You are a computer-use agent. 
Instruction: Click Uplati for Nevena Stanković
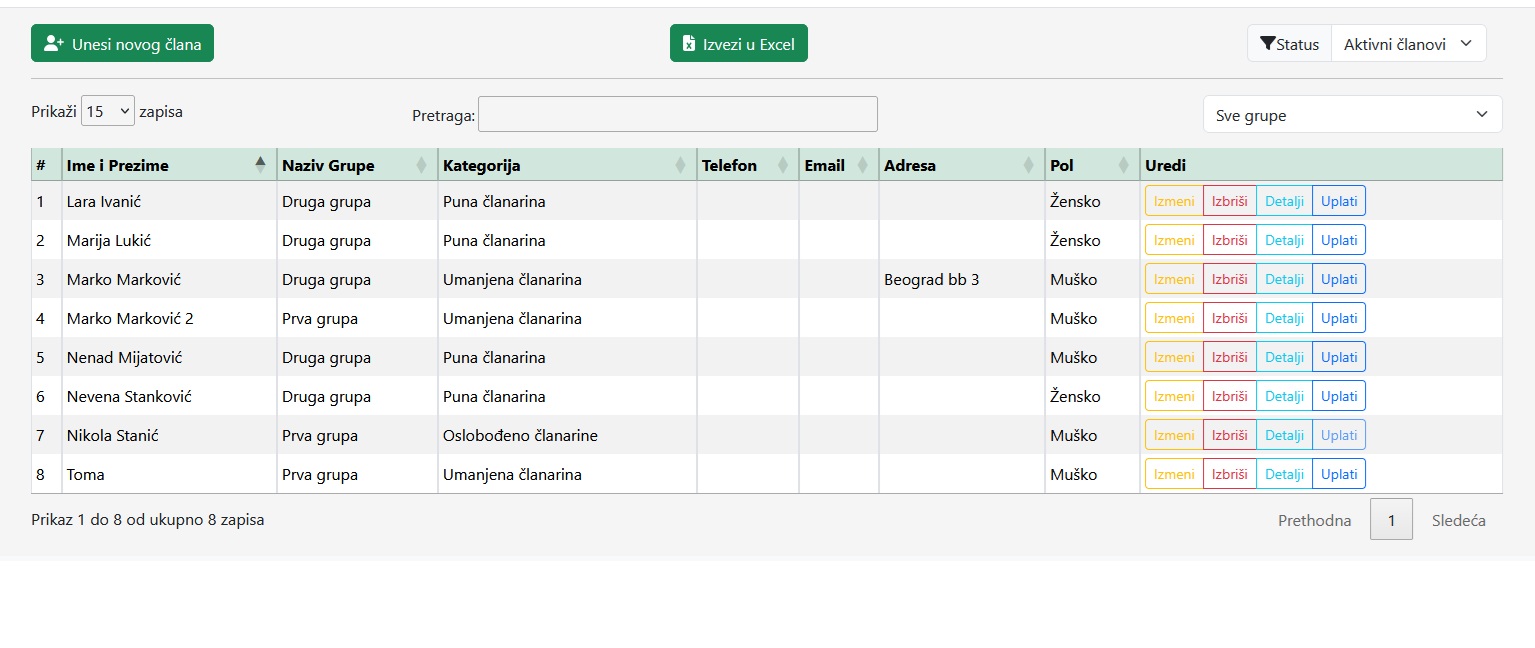tap(1339, 396)
